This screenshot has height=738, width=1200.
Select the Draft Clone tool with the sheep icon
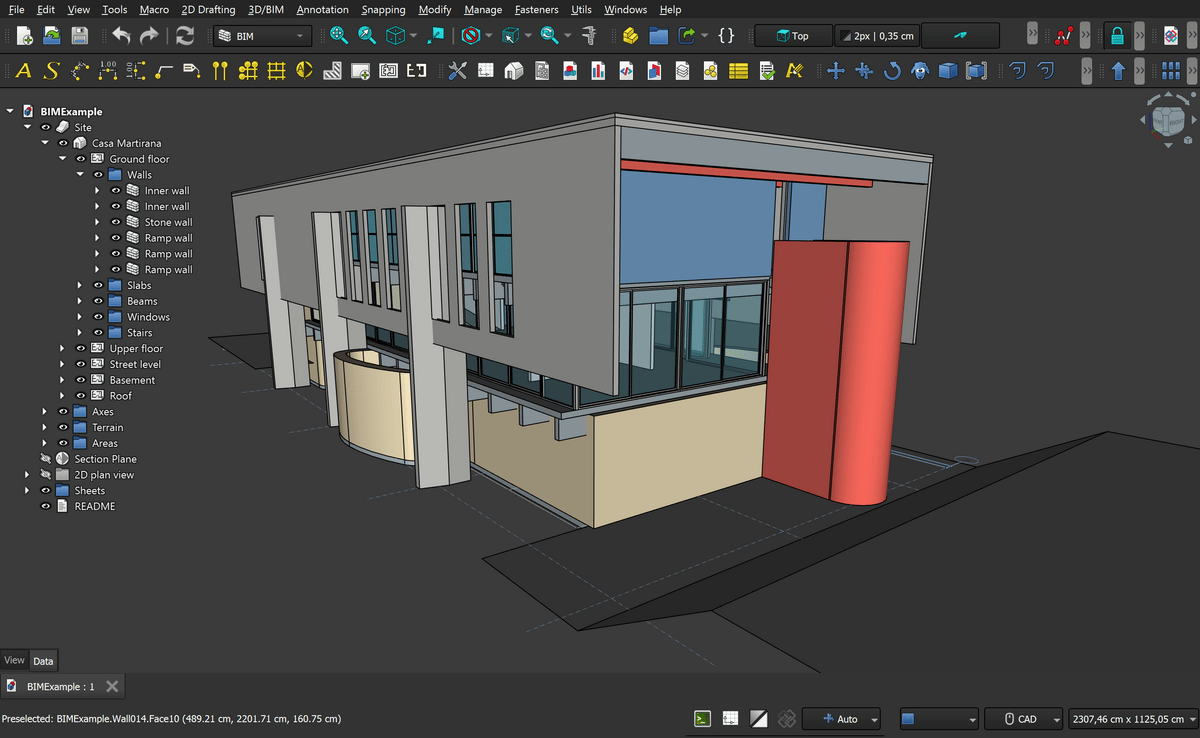[x=919, y=71]
